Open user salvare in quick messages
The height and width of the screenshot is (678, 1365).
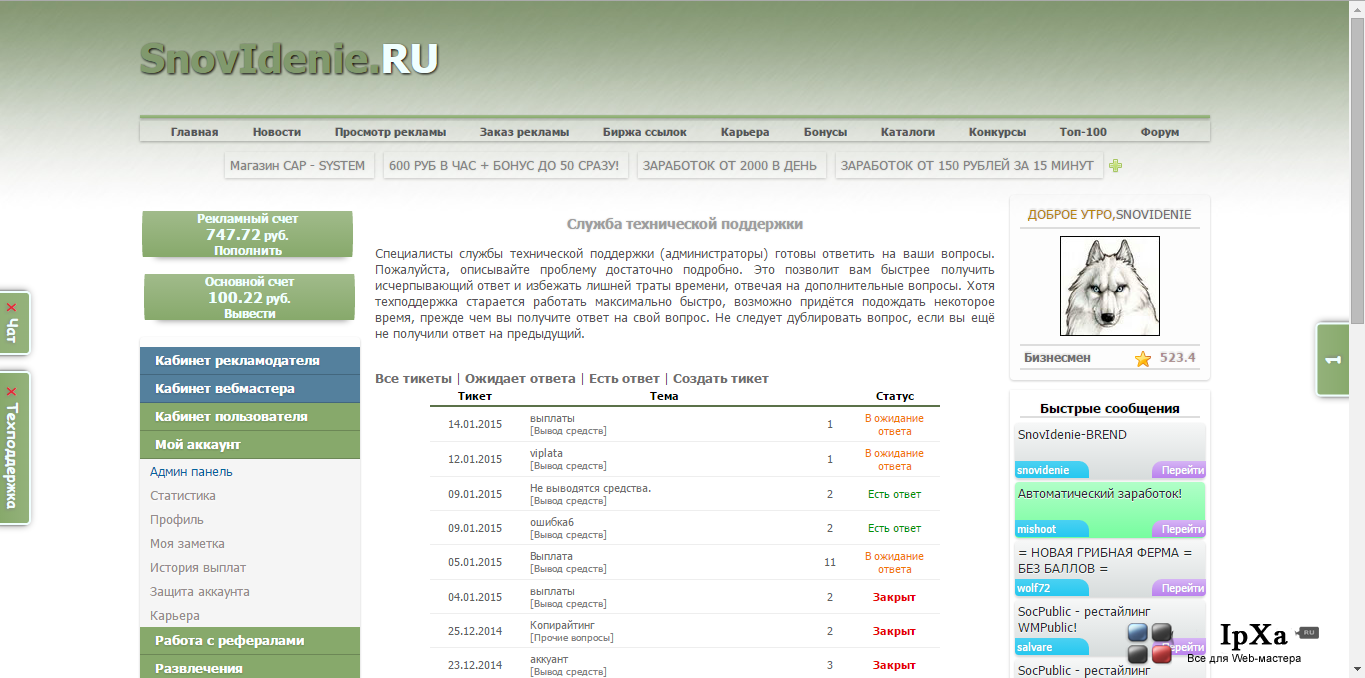pyautogui.click(x=1052, y=647)
